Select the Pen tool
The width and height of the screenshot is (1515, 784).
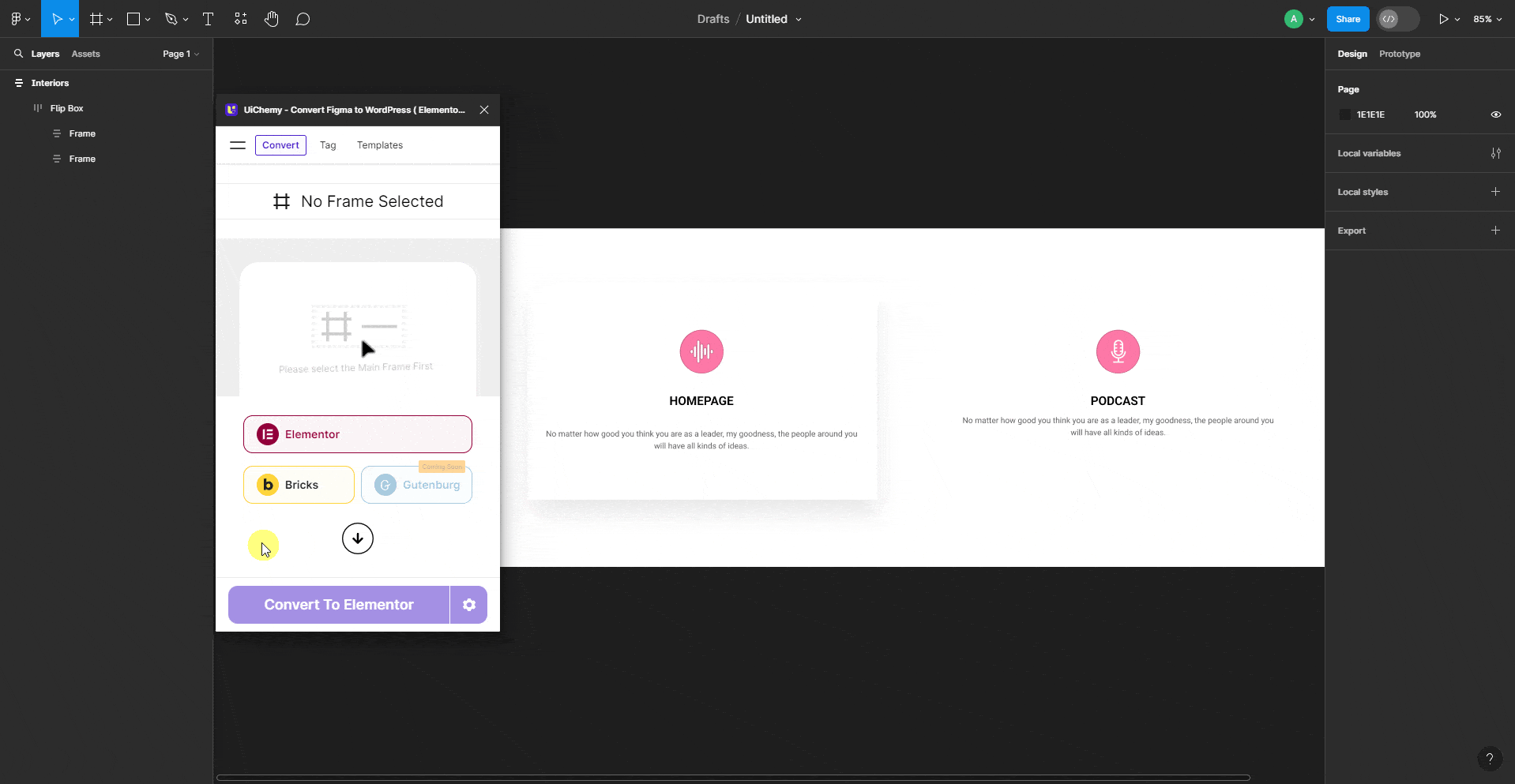pos(171,18)
